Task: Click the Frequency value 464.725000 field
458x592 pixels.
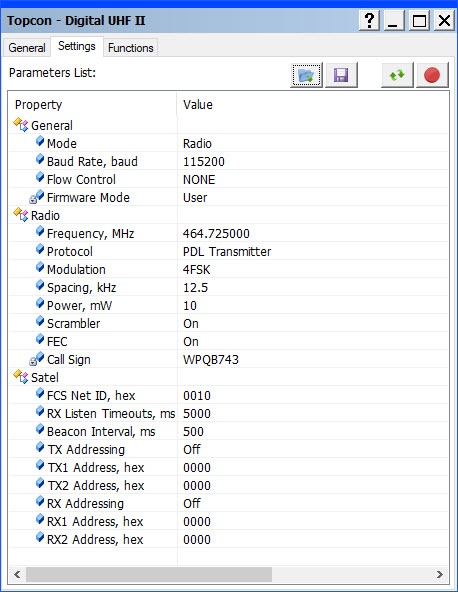Action: coord(216,234)
